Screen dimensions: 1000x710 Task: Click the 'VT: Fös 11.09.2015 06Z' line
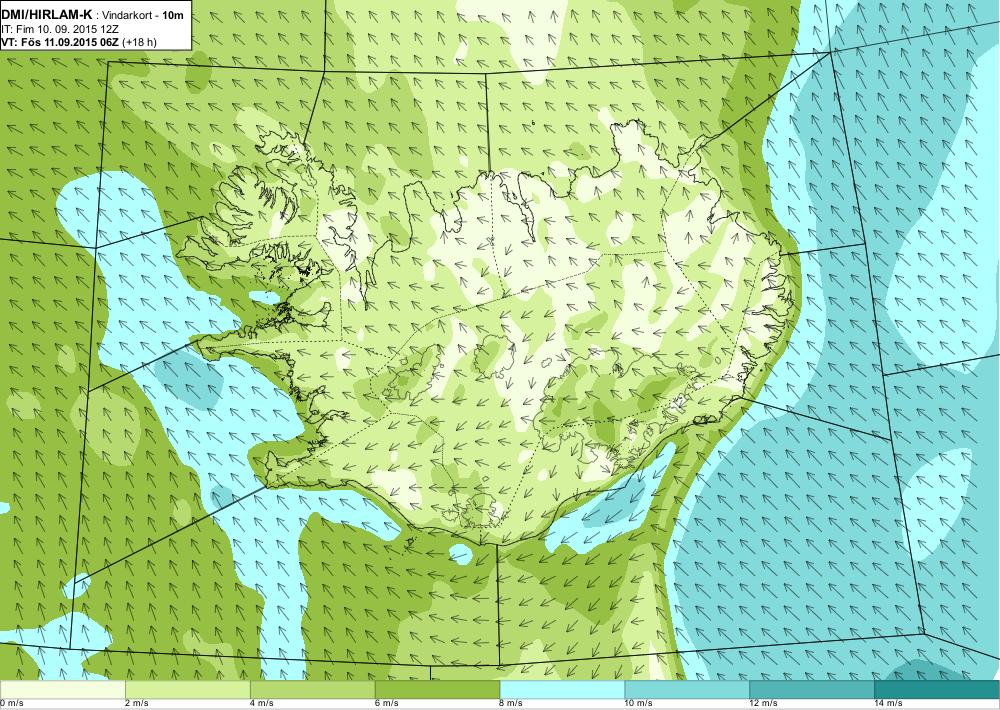60,42
